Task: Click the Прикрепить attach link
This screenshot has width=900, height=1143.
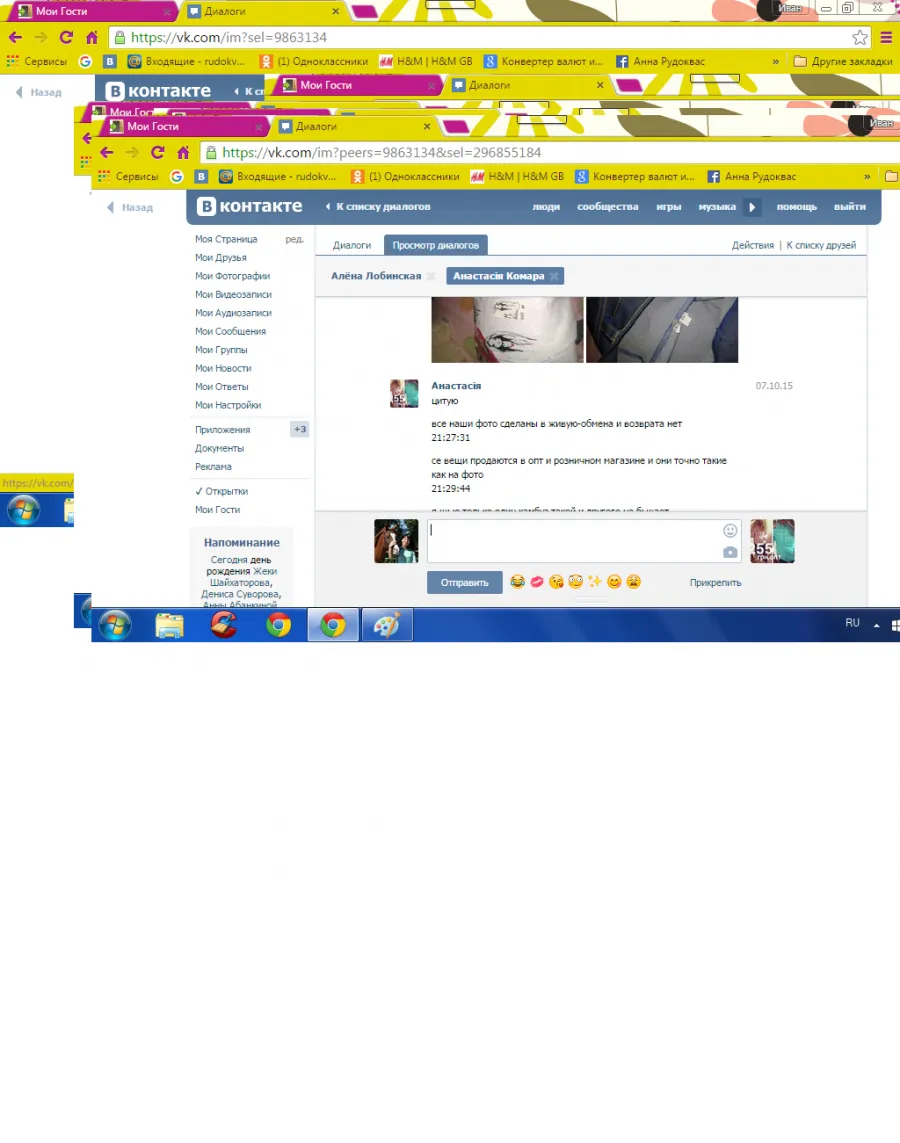Action: [x=715, y=582]
